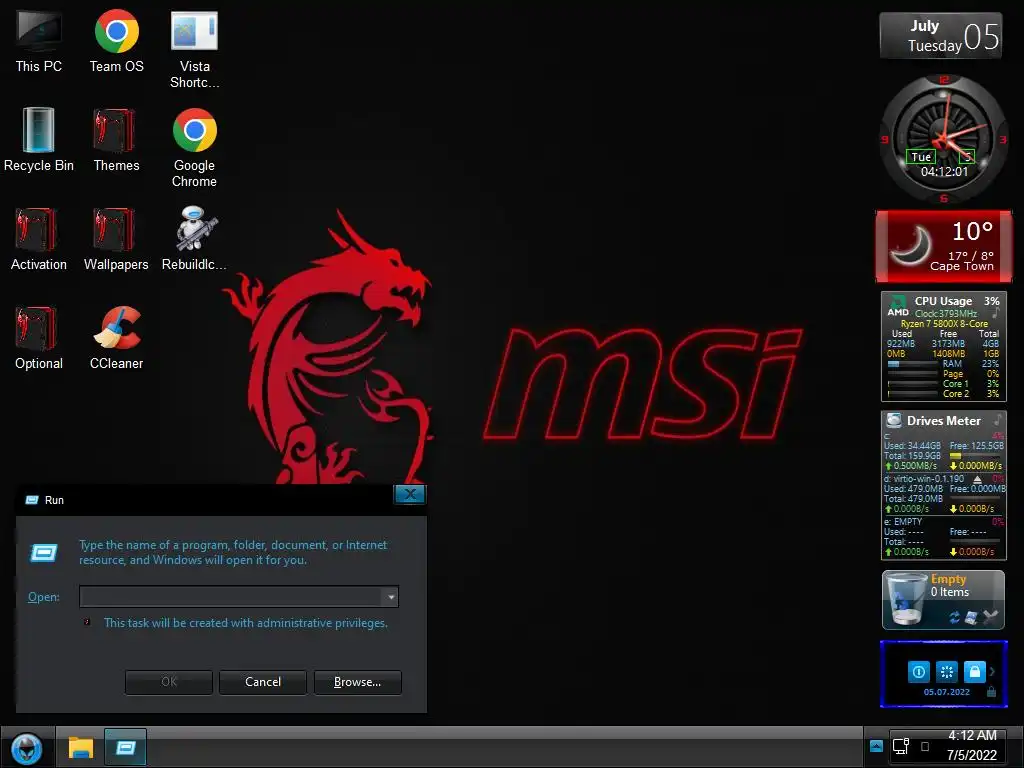This screenshot has width=1024, height=768.
Task: Click the Run taskbar button
Action: [x=125, y=748]
